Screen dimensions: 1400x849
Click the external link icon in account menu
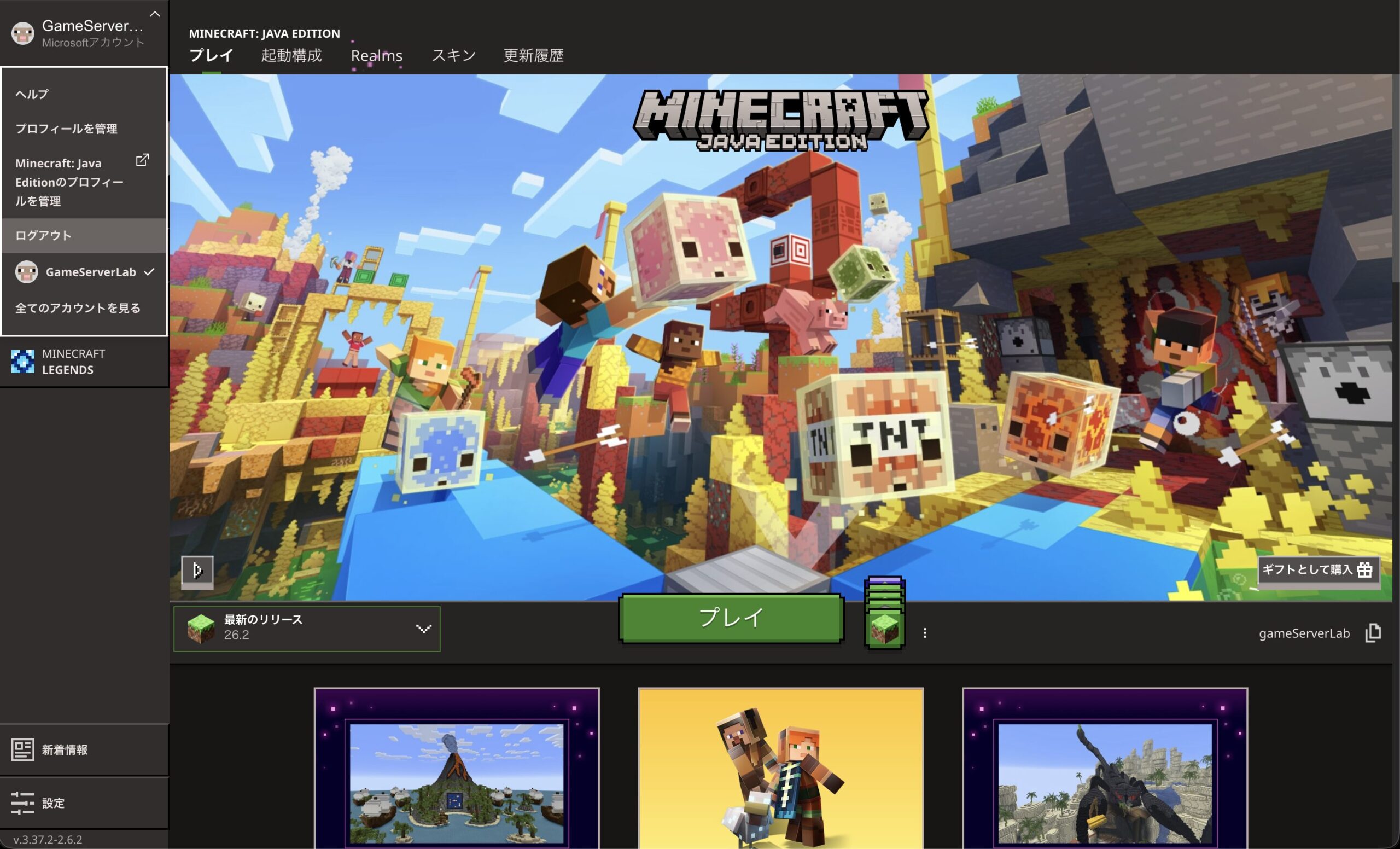click(142, 160)
